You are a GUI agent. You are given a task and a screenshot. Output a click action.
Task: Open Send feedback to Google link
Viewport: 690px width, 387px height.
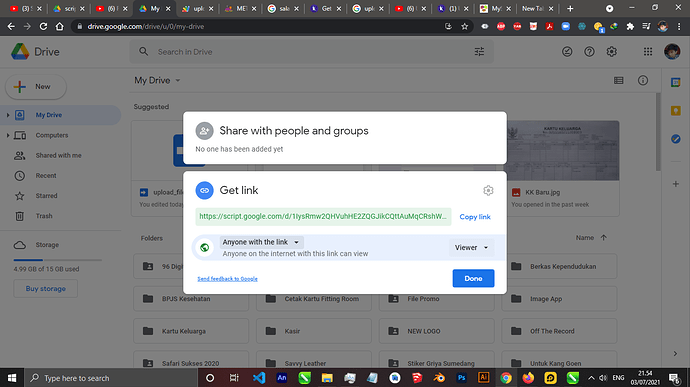click(x=228, y=279)
